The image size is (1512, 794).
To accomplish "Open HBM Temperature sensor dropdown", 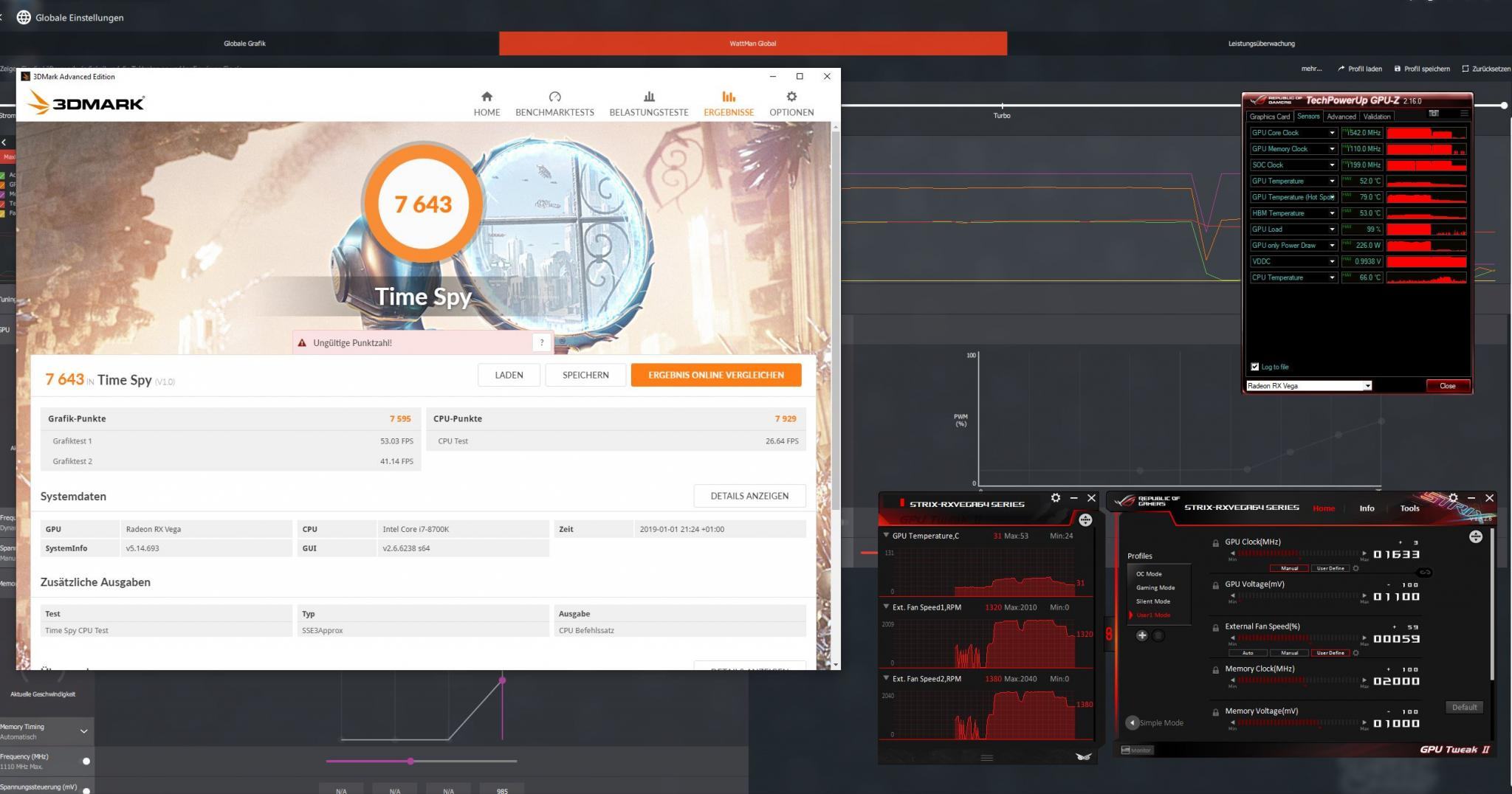I will pos(1332,213).
